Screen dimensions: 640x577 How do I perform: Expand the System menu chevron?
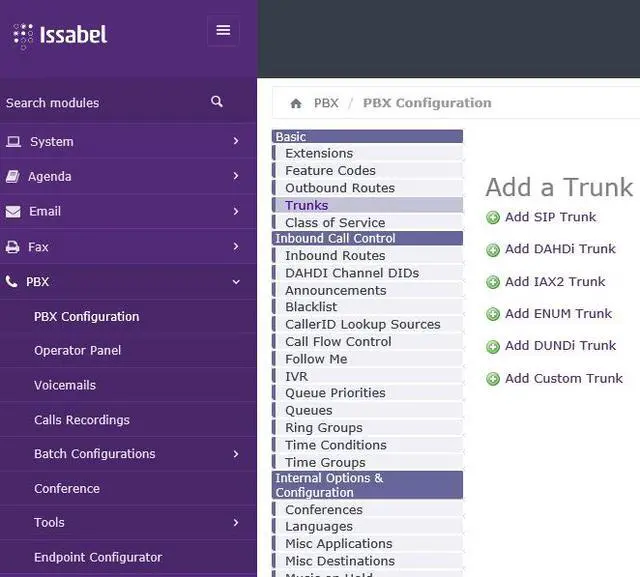click(236, 141)
